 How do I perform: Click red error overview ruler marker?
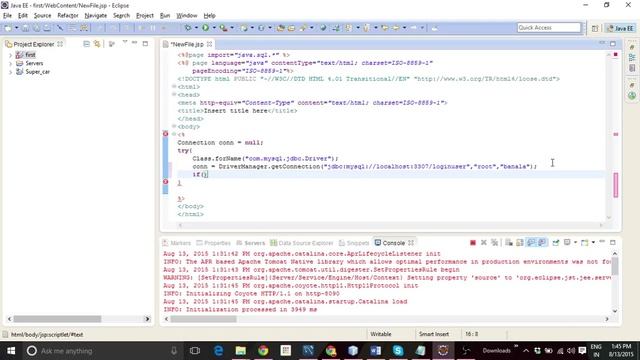tap(616, 55)
